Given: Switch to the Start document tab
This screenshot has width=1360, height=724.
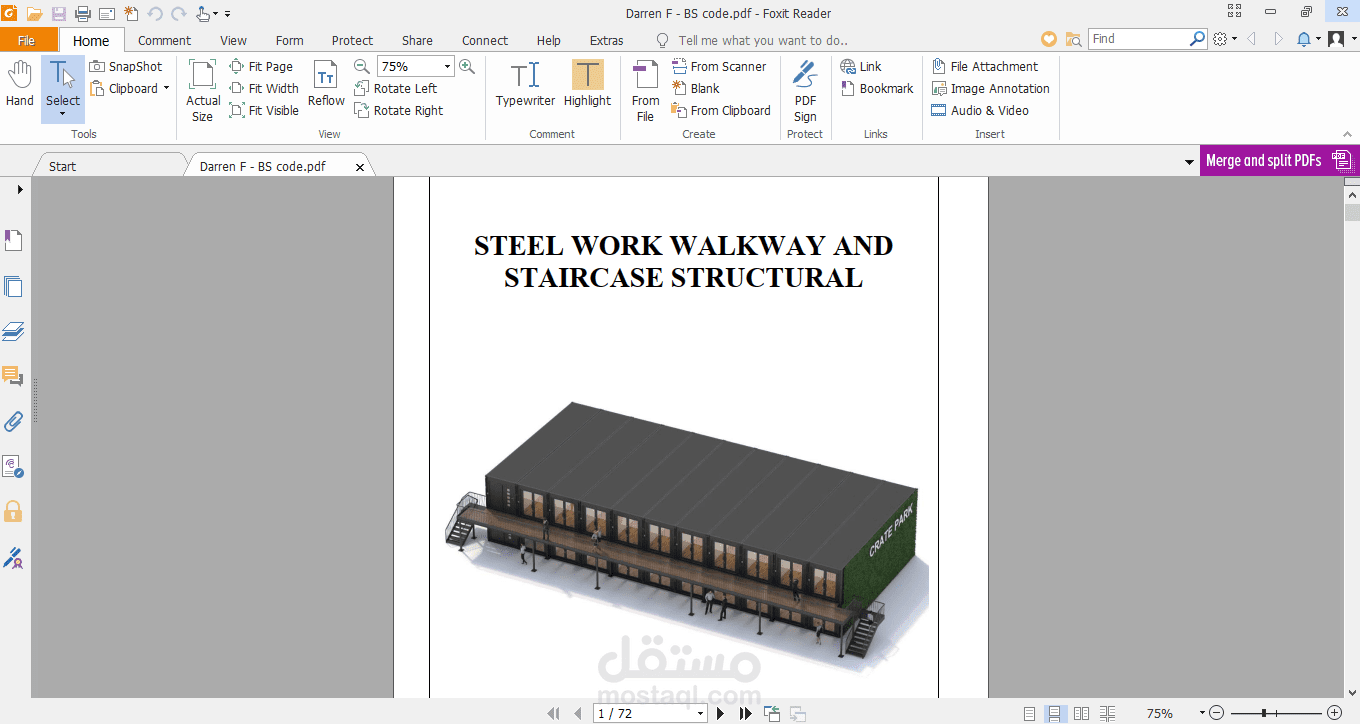Looking at the screenshot, I should tap(62, 166).
